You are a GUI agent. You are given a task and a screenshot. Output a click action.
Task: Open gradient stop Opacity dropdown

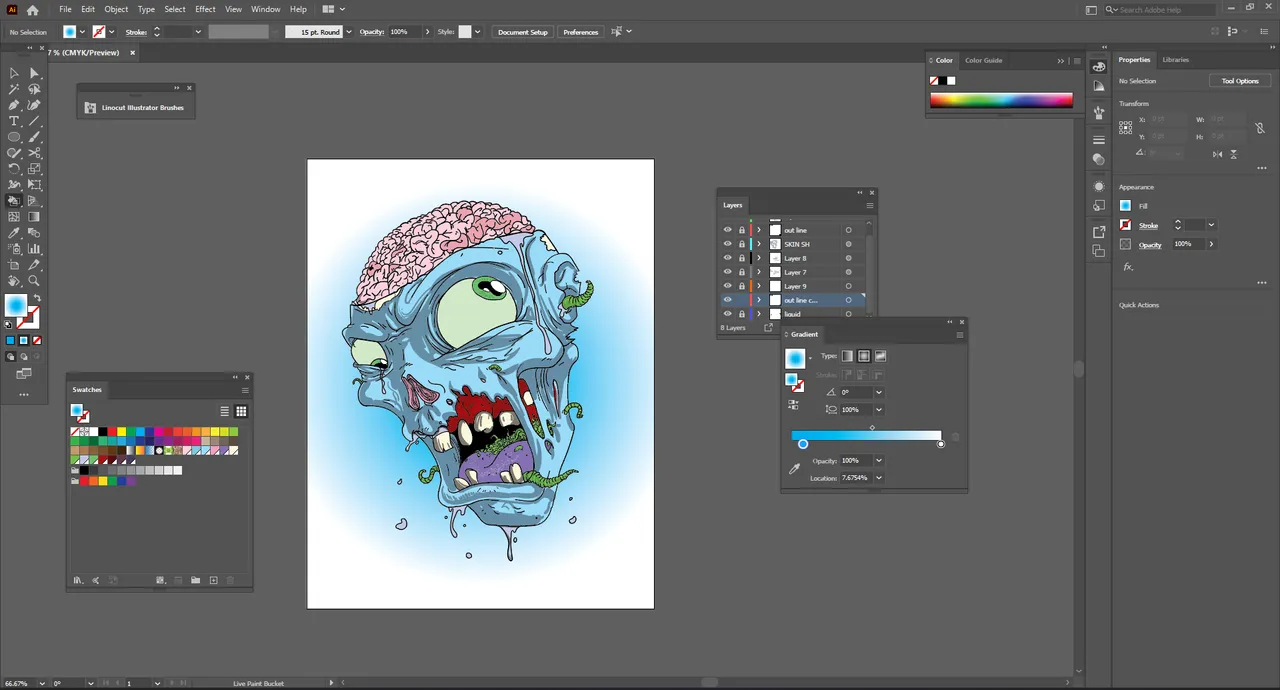[878, 460]
